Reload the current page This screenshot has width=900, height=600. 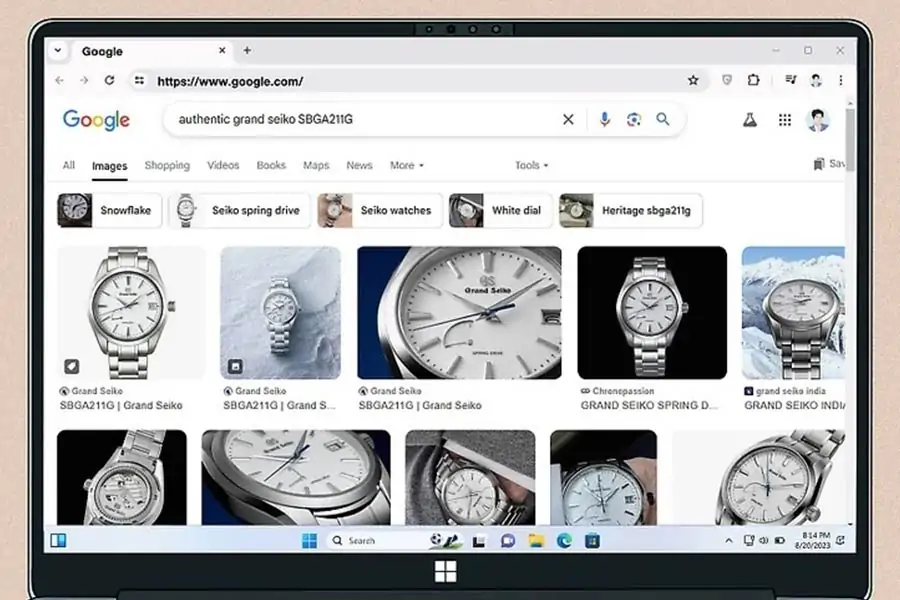[x=109, y=80]
